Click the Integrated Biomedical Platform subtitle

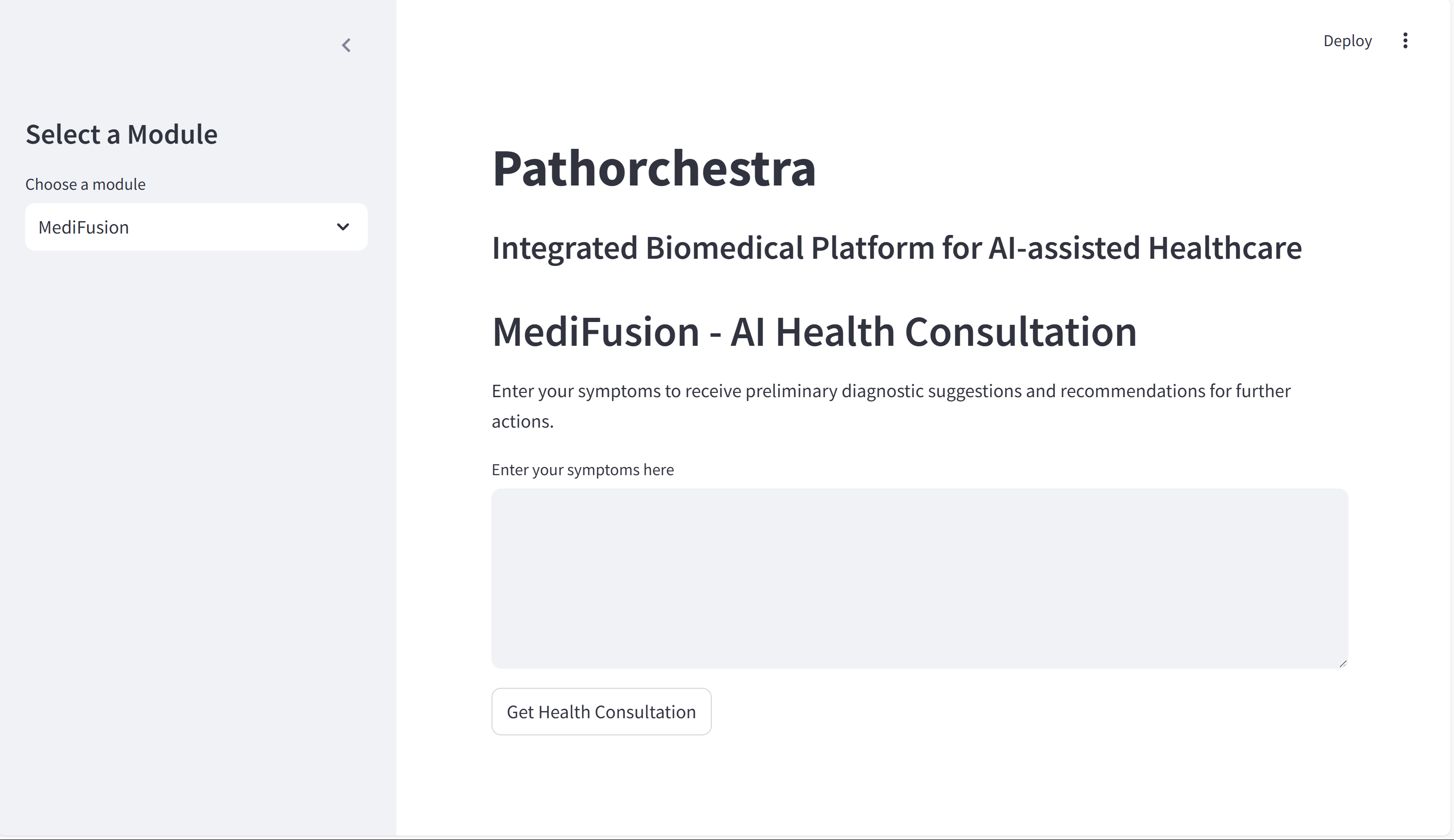coord(896,248)
